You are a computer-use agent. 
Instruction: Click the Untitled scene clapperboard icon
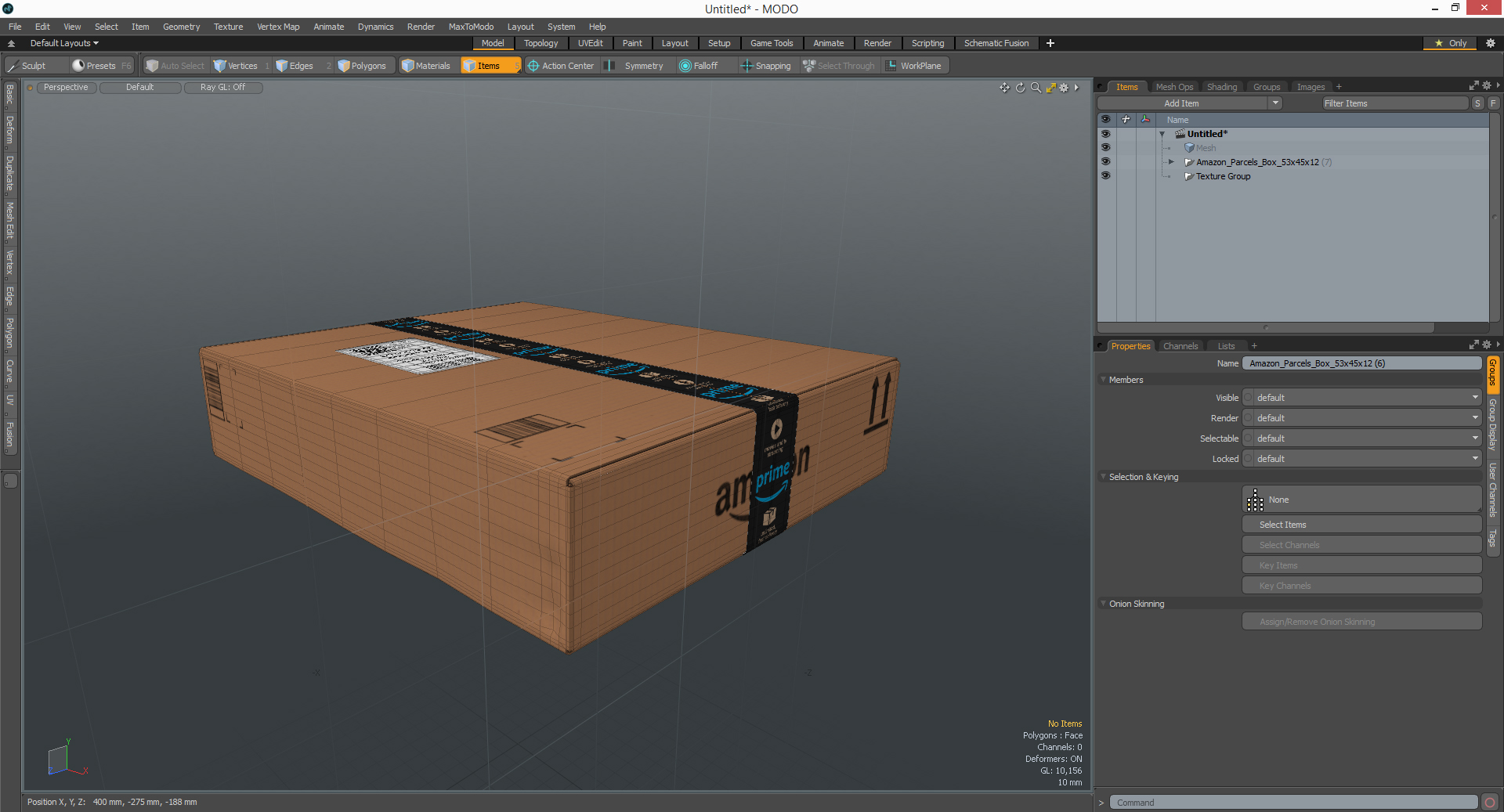tap(1180, 134)
